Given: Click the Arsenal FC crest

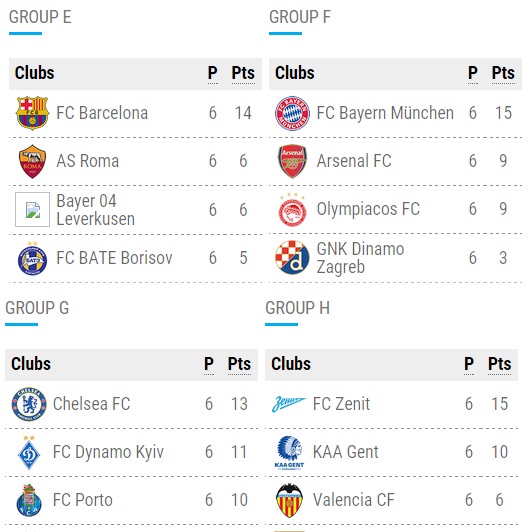Looking at the screenshot, I should 292,161.
